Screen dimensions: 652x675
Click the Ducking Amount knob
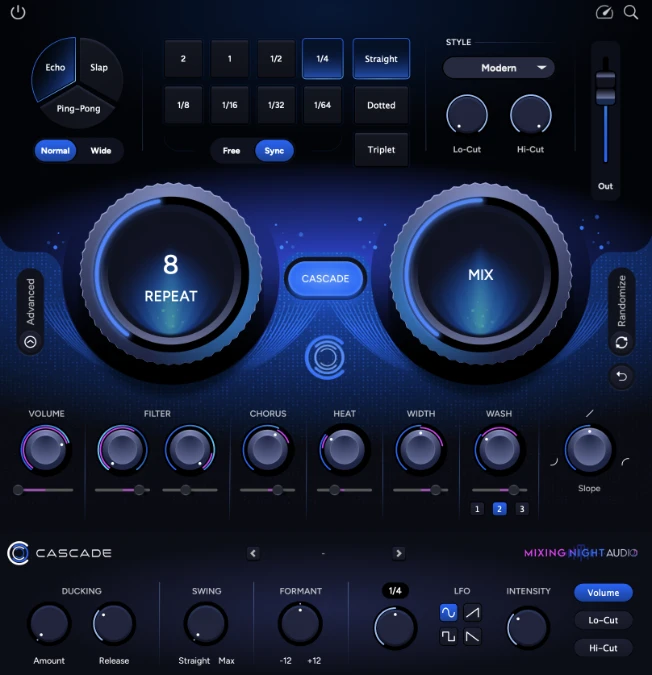pos(49,624)
